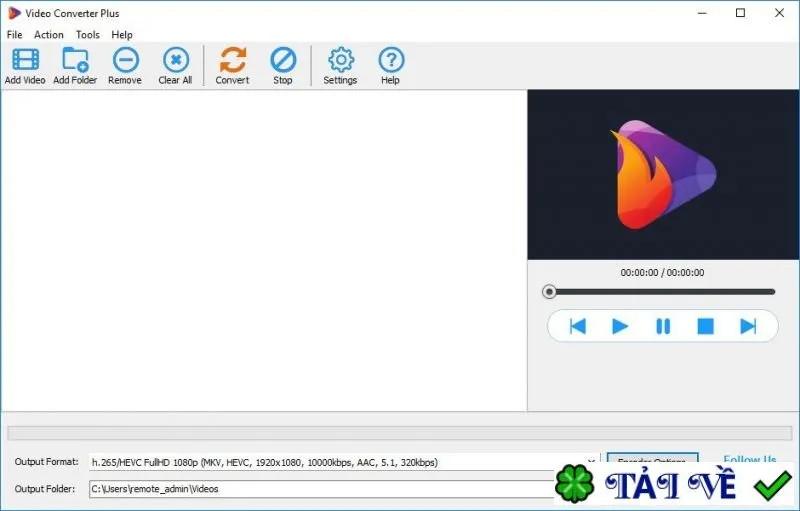Viewport: 800px width, 511px height.
Task: Click the 00:00:00 / 00:00:00 time readout
Action: [662, 272]
